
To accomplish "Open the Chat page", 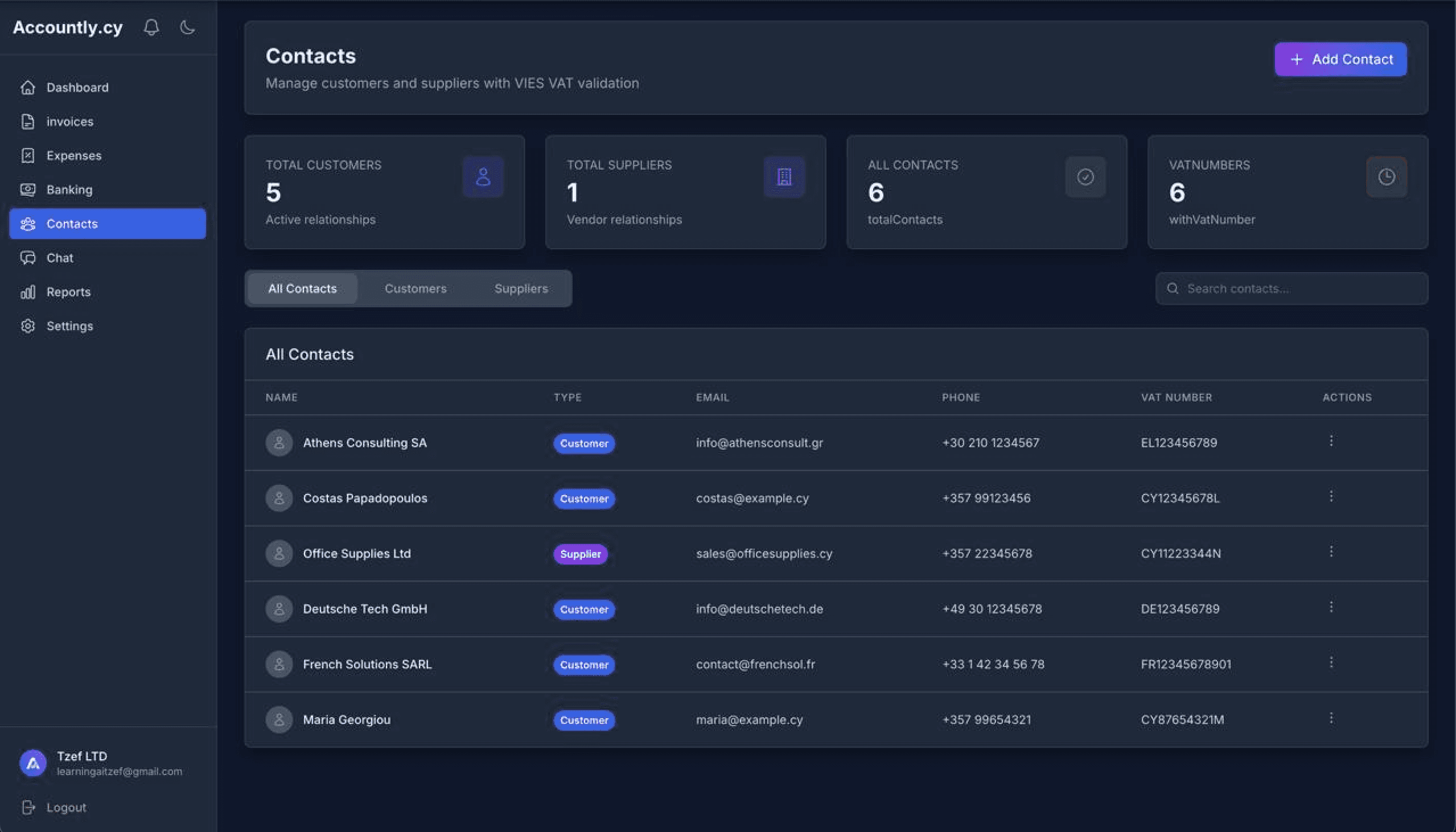I will pyautogui.click(x=59, y=258).
